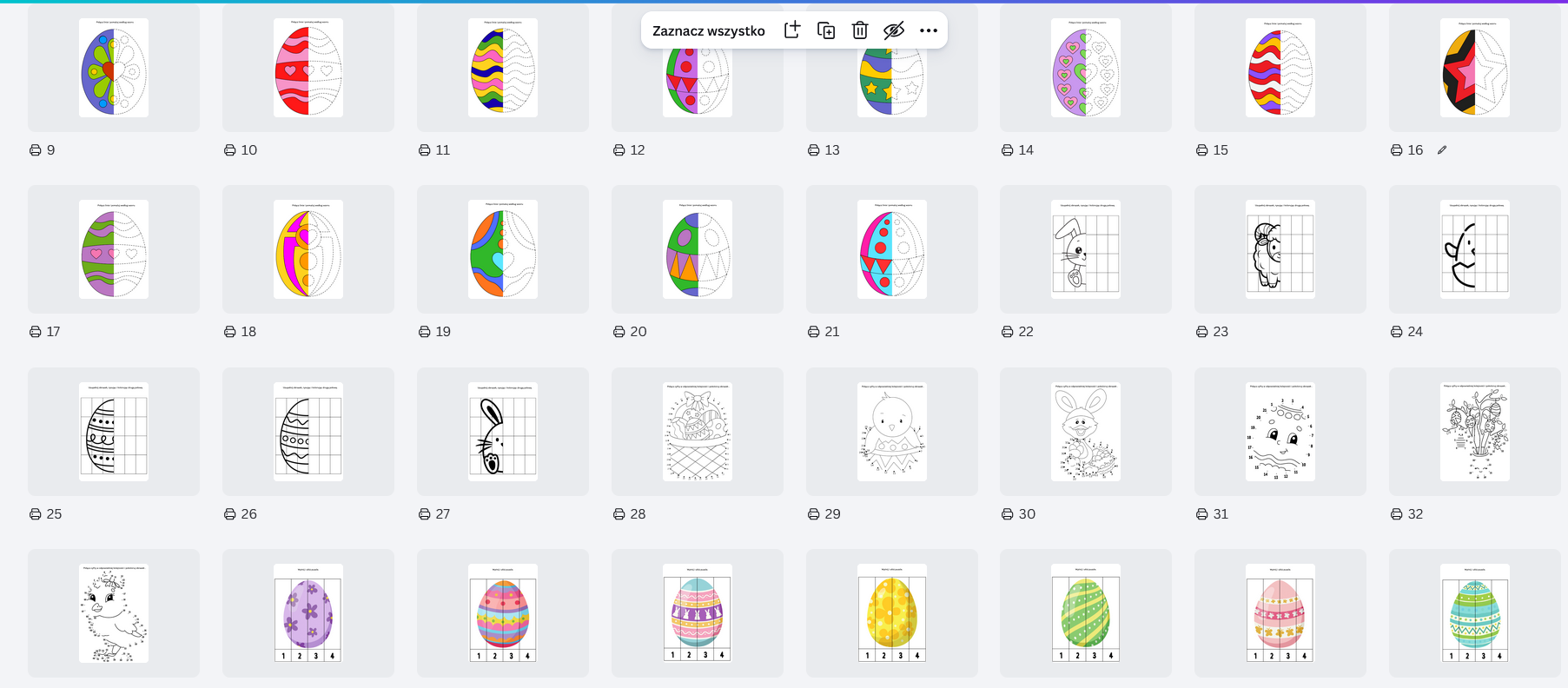
Task: Duplicate page using the toolbar copy icon
Action: (826, 30)
